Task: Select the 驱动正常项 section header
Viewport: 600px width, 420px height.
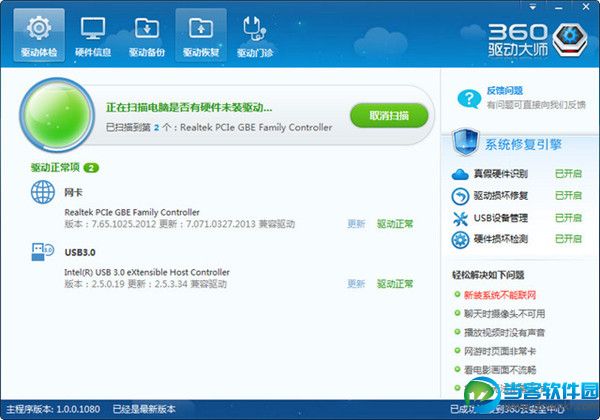Action: 55,168
